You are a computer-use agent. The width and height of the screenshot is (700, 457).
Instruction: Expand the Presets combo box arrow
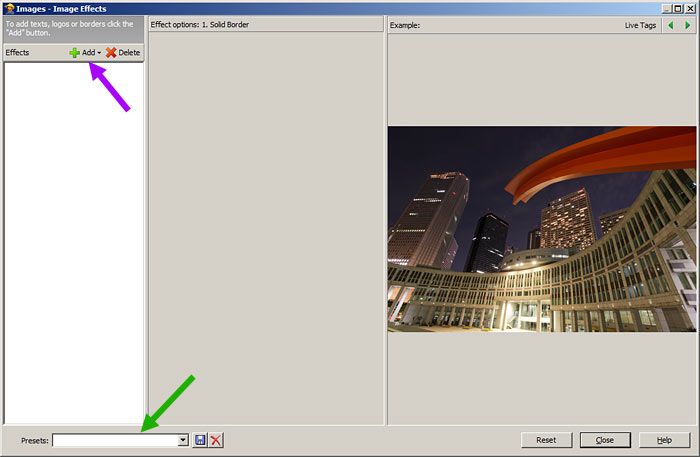(x=183, y=440)
